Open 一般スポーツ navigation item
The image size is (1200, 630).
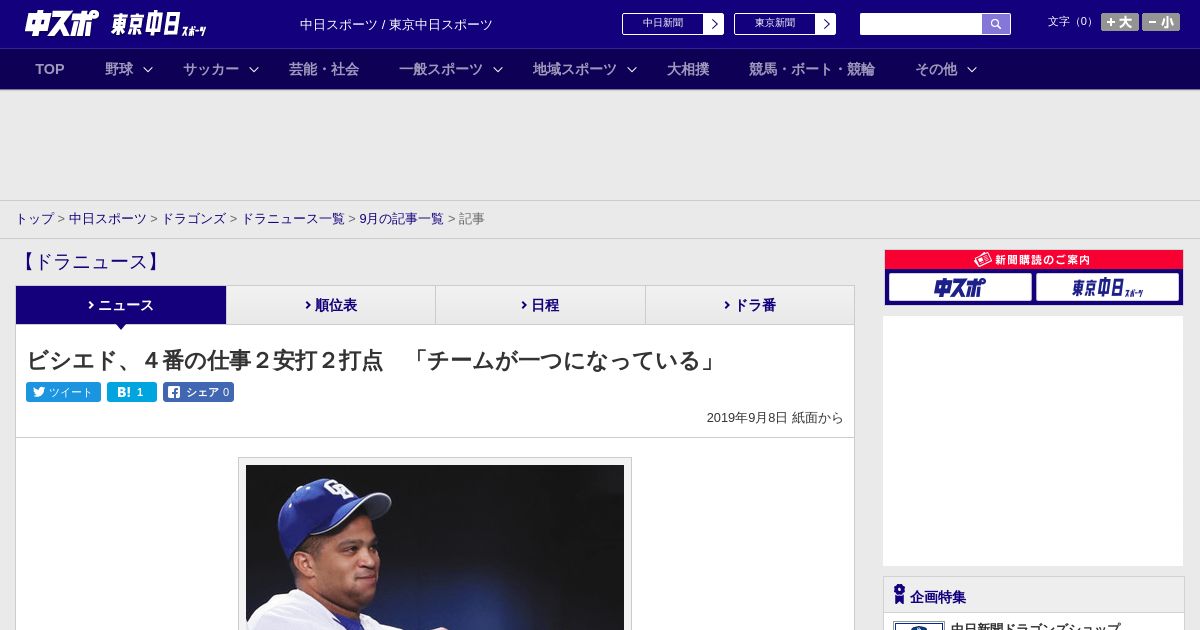click(441, 69)
